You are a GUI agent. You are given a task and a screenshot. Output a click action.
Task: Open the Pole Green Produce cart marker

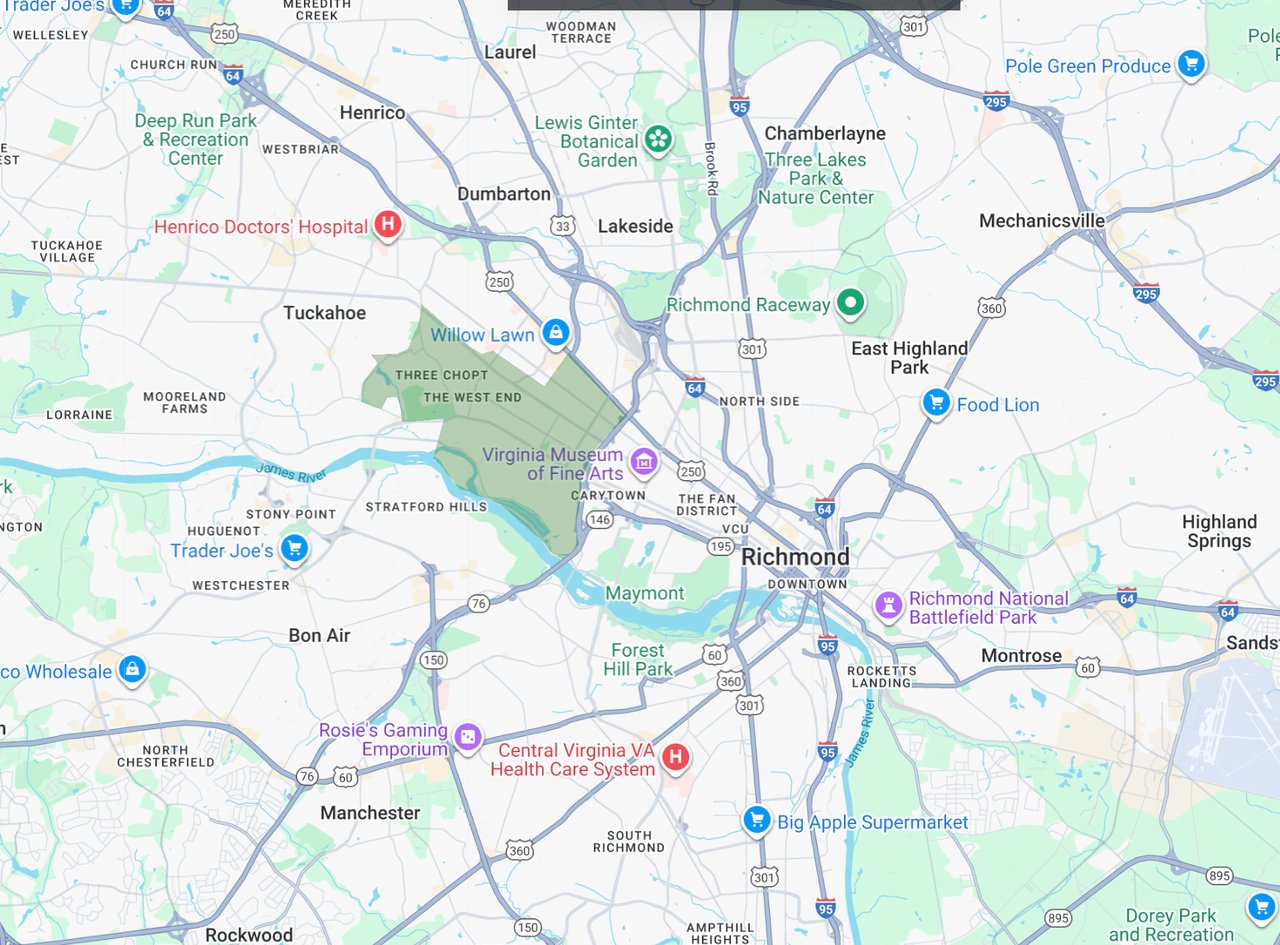click(1190, 65)
